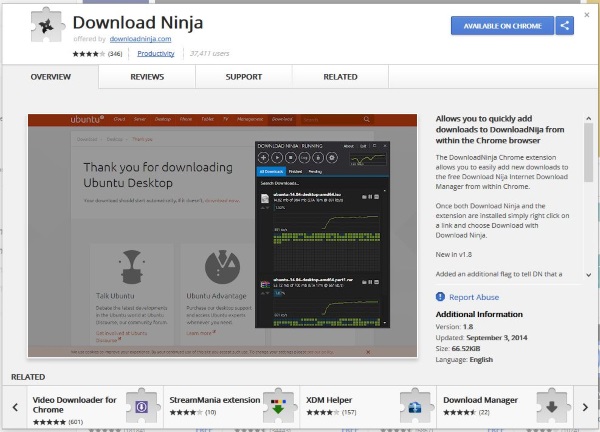The width and height of the screenshot is (600, 432).
Task: Click the star rating in the header
Action: pos(85,53)
